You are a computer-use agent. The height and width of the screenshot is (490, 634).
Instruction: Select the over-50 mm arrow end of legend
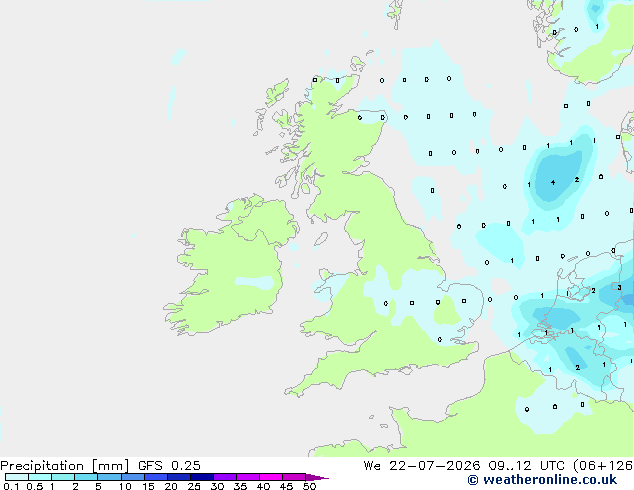pos(317,477)
